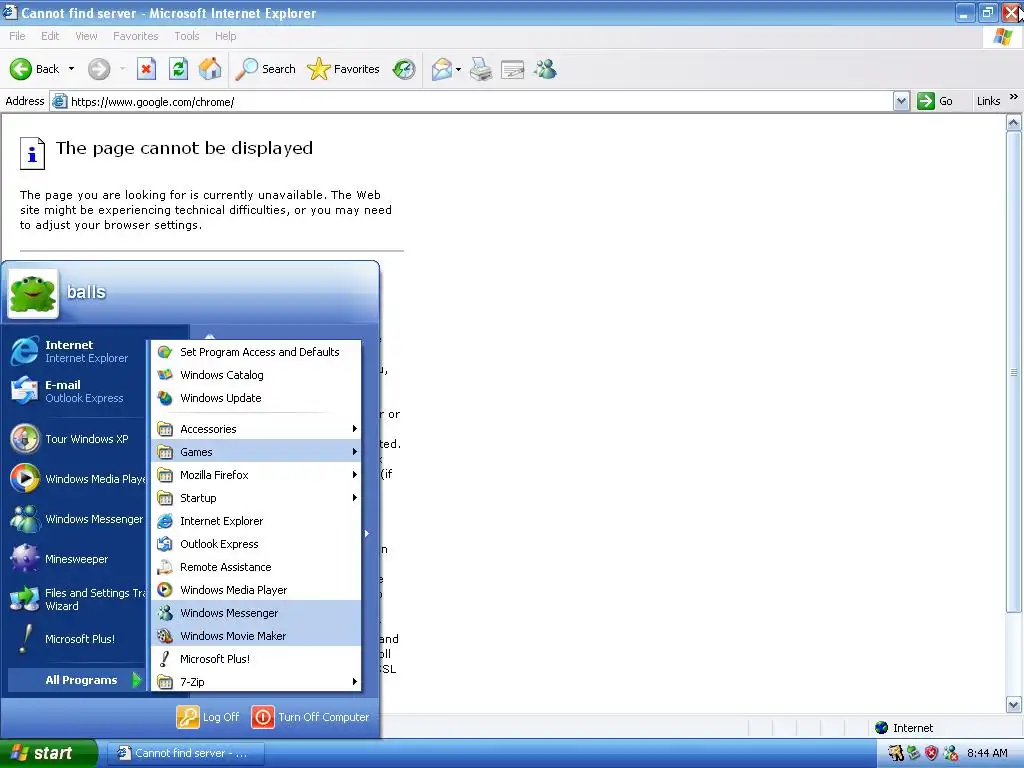
Task: Click the Messenger icon in IE toolbar
Action: click(x=545, y=69)
